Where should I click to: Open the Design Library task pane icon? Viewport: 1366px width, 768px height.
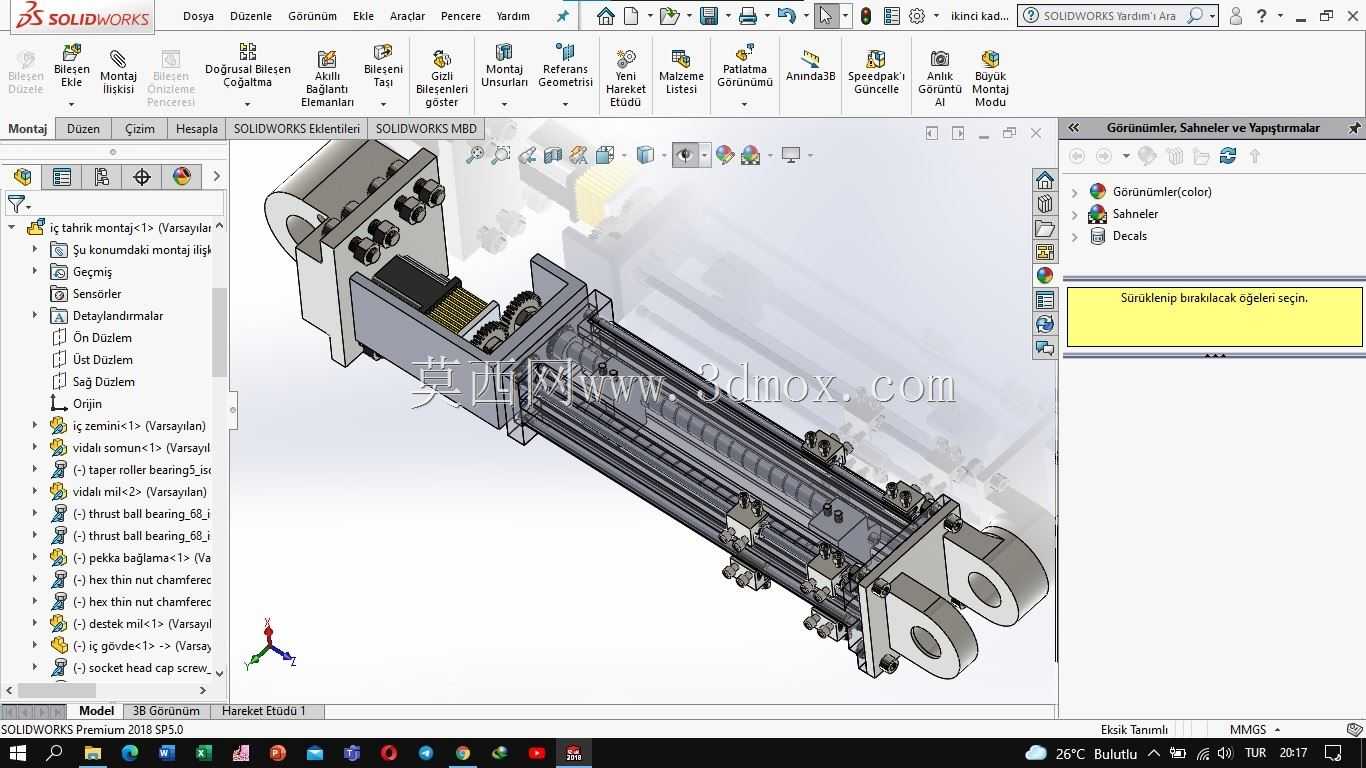tap(1045, 204)
